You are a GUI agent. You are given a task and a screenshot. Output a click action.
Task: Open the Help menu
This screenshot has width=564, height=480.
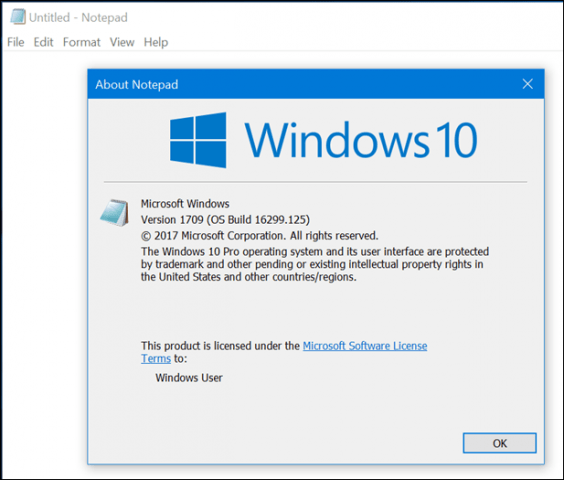[x=156, y=42]
